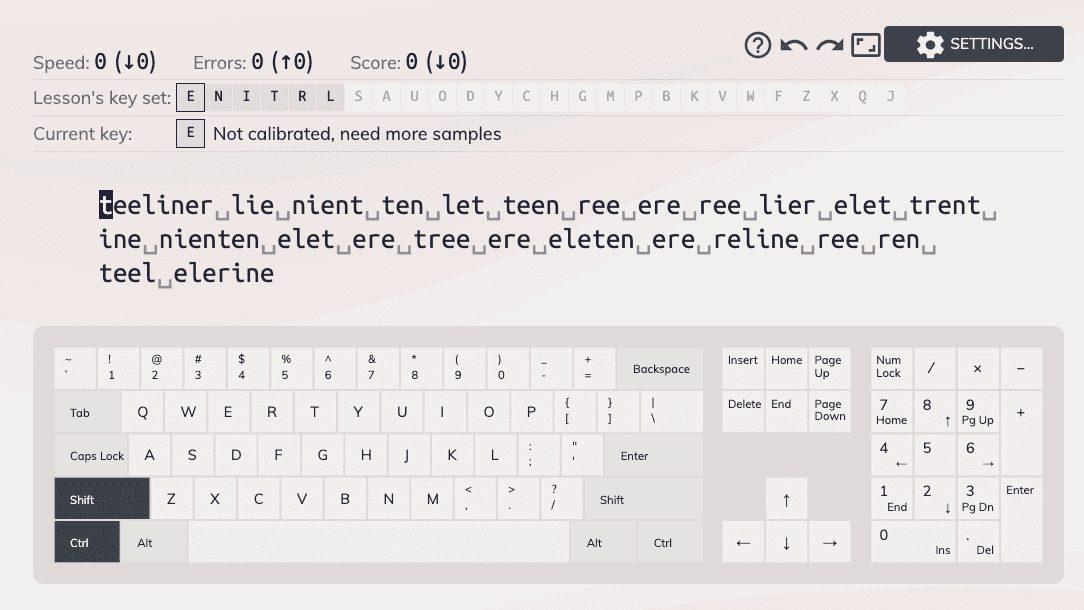Enter fullscreen with the expand icon
The height and width of the screenshot is (610, 1084).
(x=865, y=45)
